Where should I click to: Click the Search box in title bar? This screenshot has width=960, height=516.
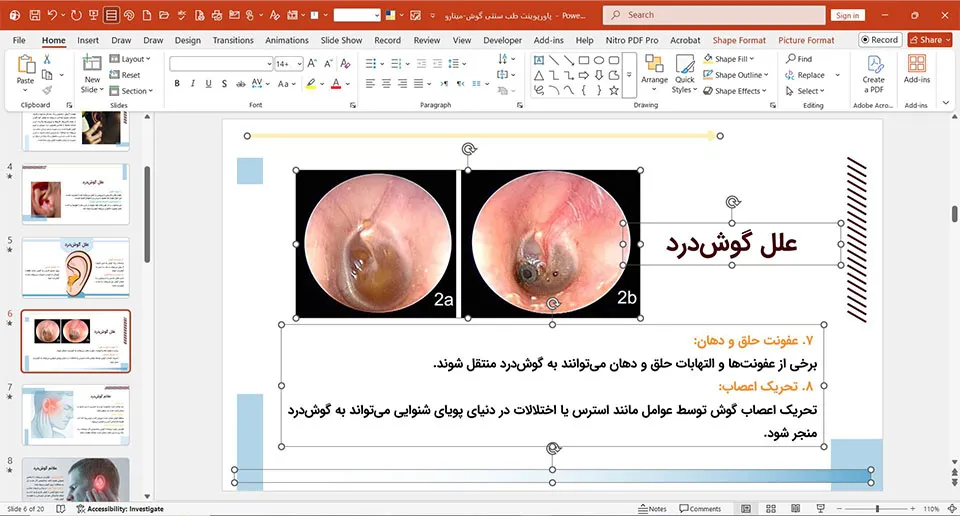point(714,15)
